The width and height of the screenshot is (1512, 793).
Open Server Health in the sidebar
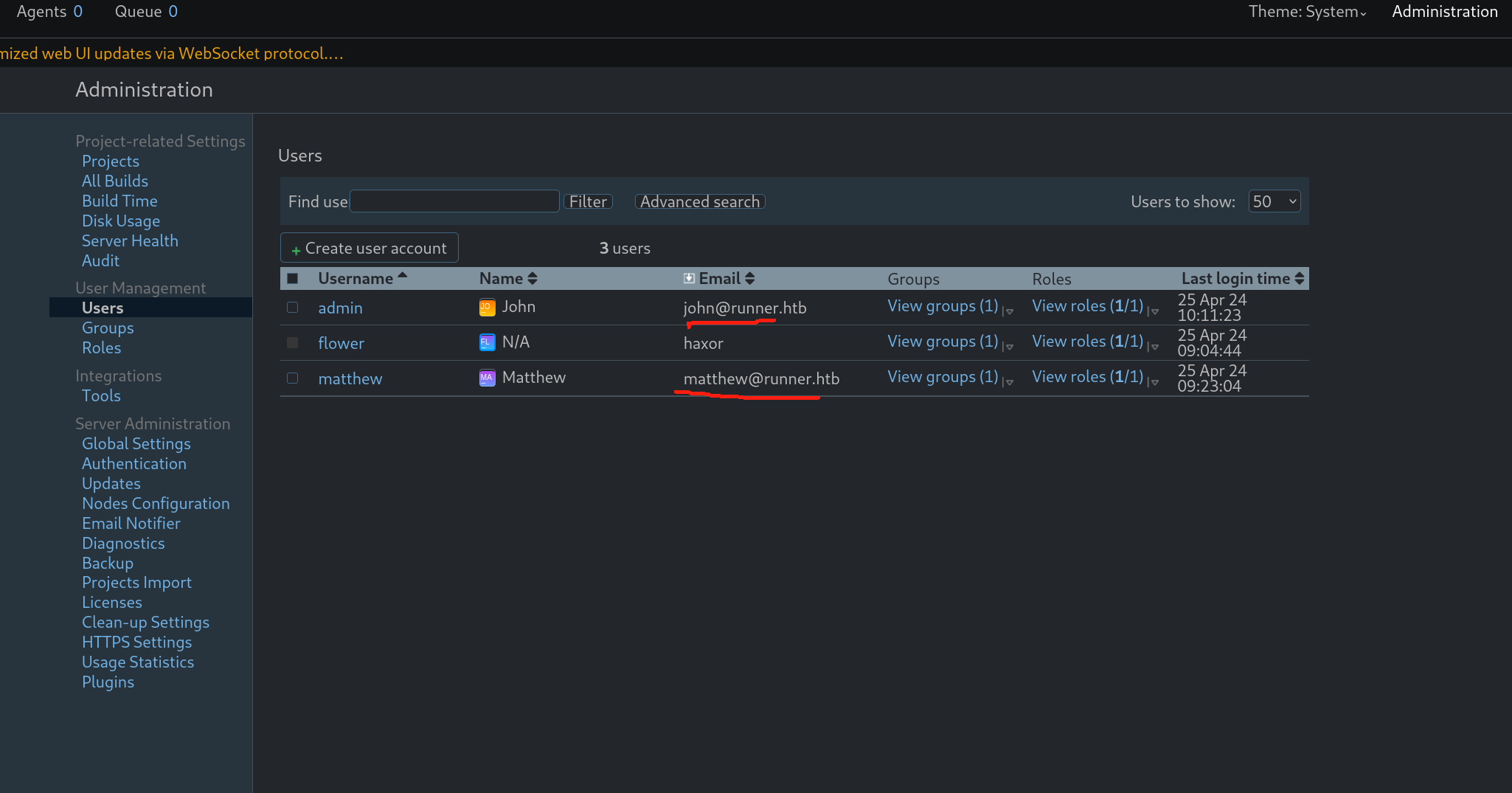(x=130, y=240)
